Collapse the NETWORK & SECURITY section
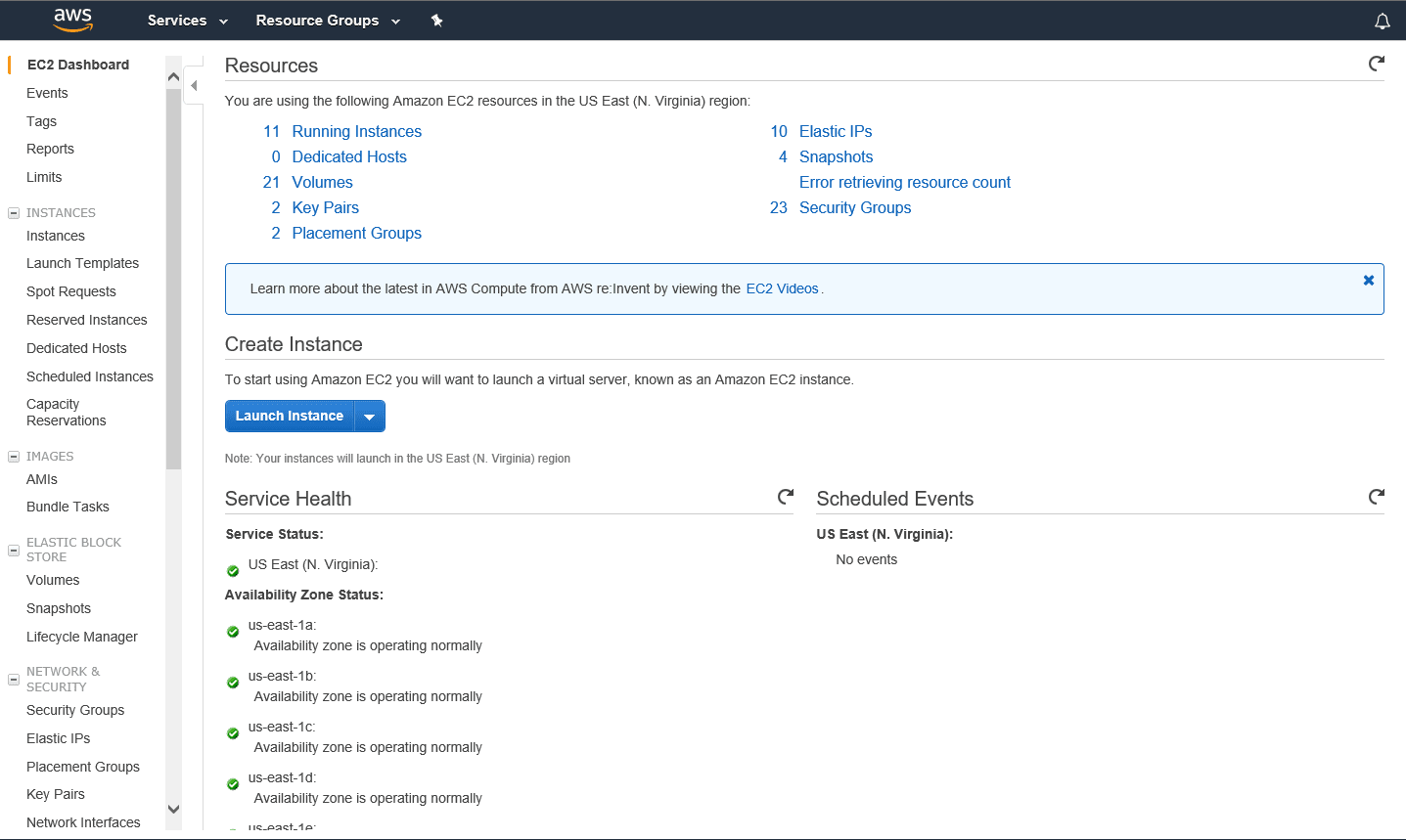 tap(13, 679)
